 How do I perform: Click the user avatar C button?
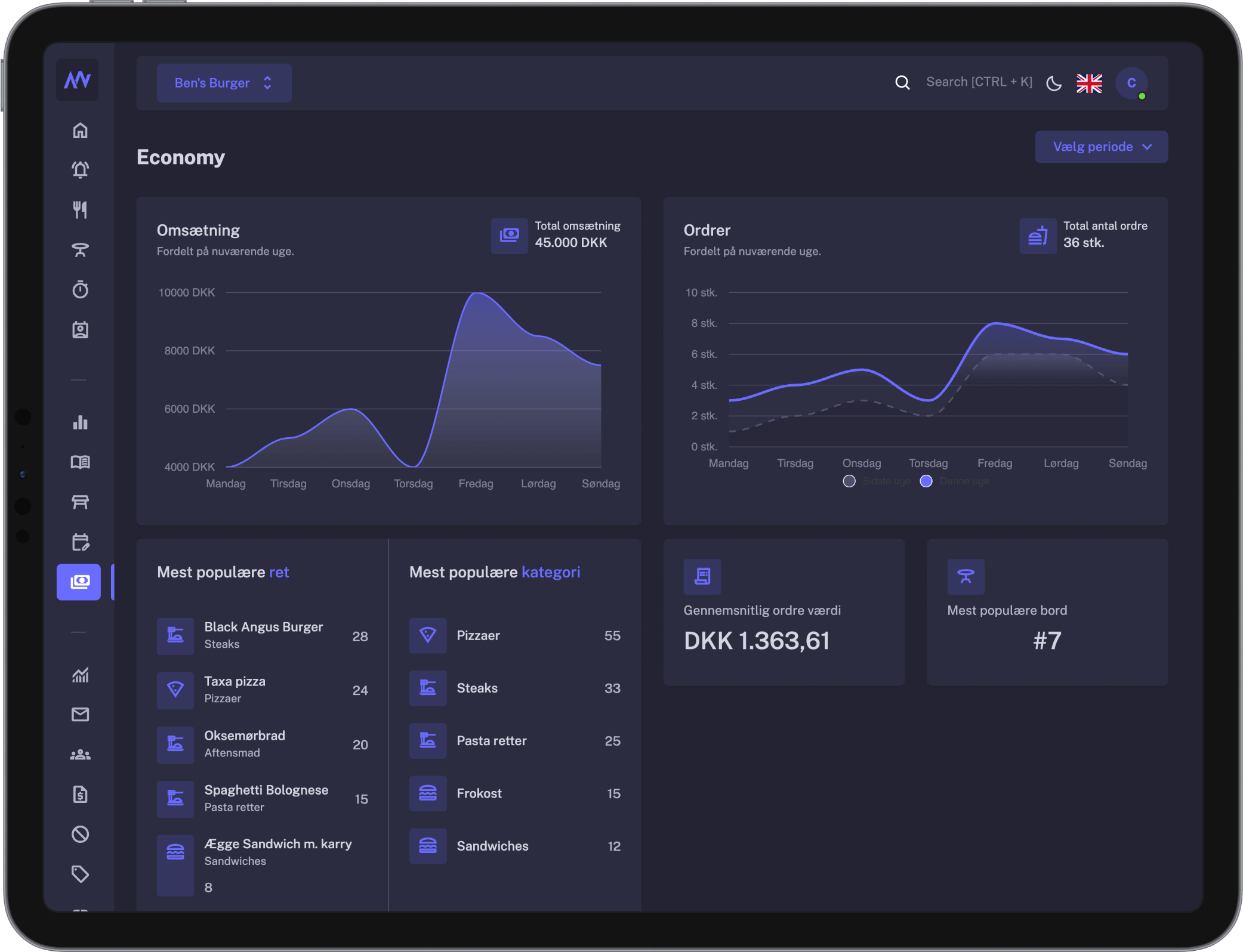[1131, 83]
